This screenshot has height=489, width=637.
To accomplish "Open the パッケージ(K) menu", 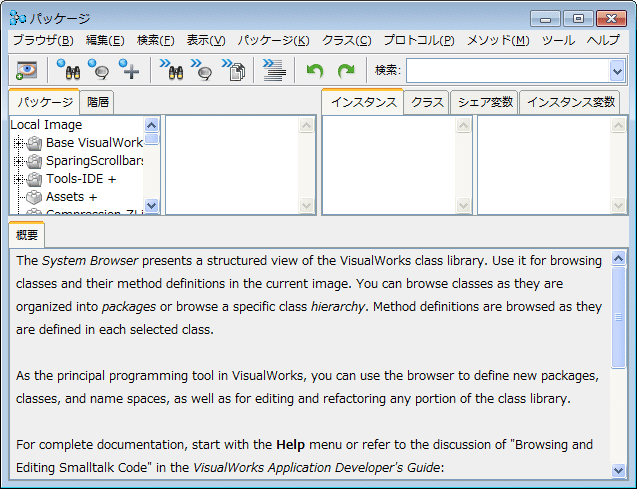I will 274,40.
